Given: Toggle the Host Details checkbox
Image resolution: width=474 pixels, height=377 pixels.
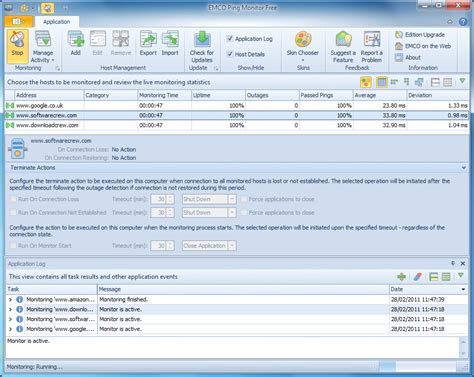Looking at the screenshot, I should pos(230,54).
